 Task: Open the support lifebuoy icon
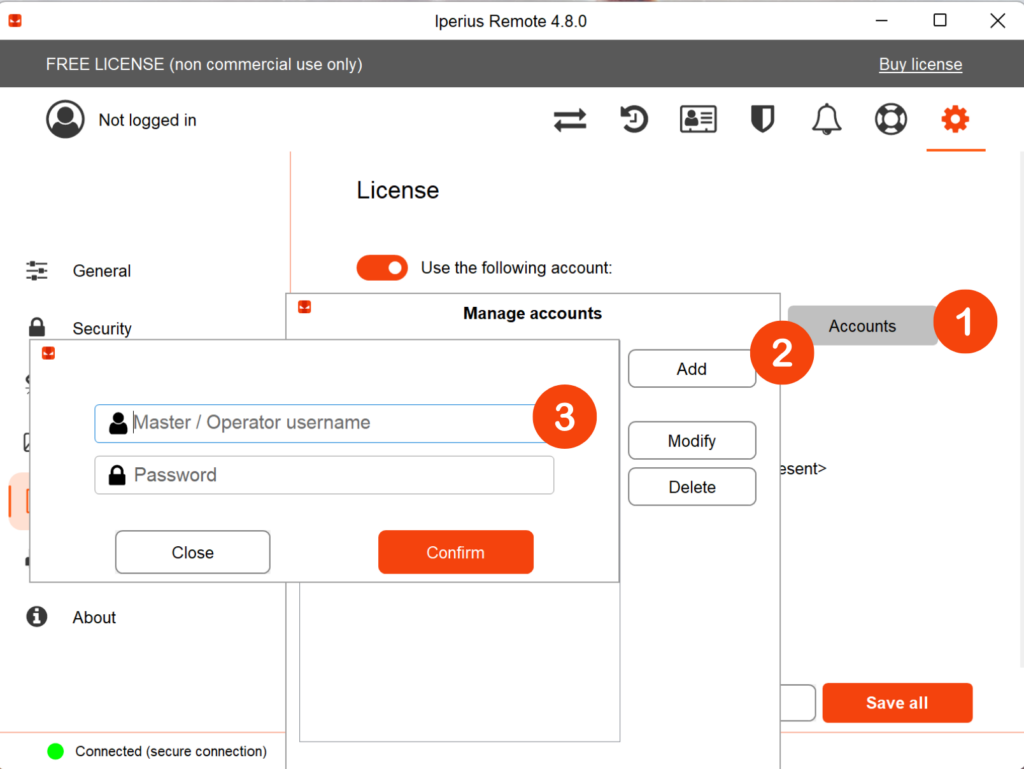pos(891,119)
